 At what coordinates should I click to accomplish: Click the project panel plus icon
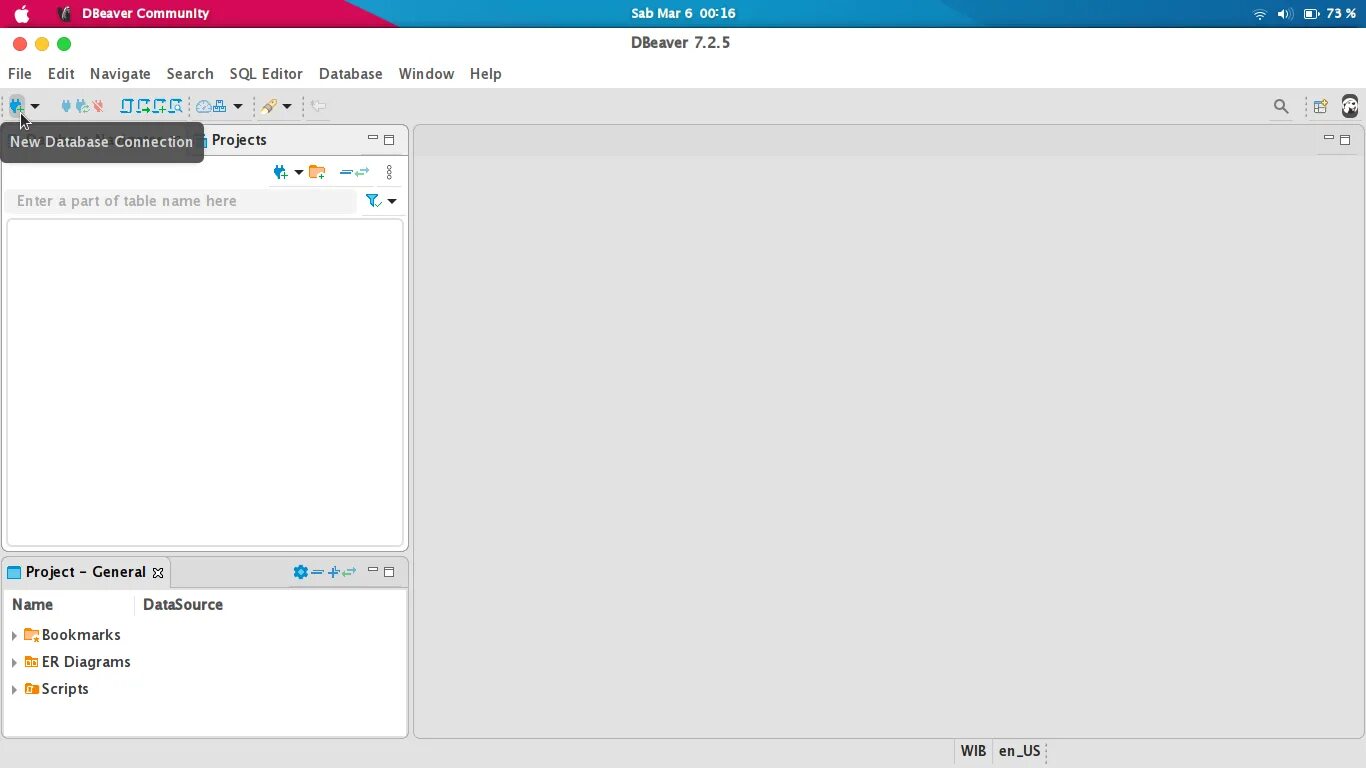(x=333, y=572)
